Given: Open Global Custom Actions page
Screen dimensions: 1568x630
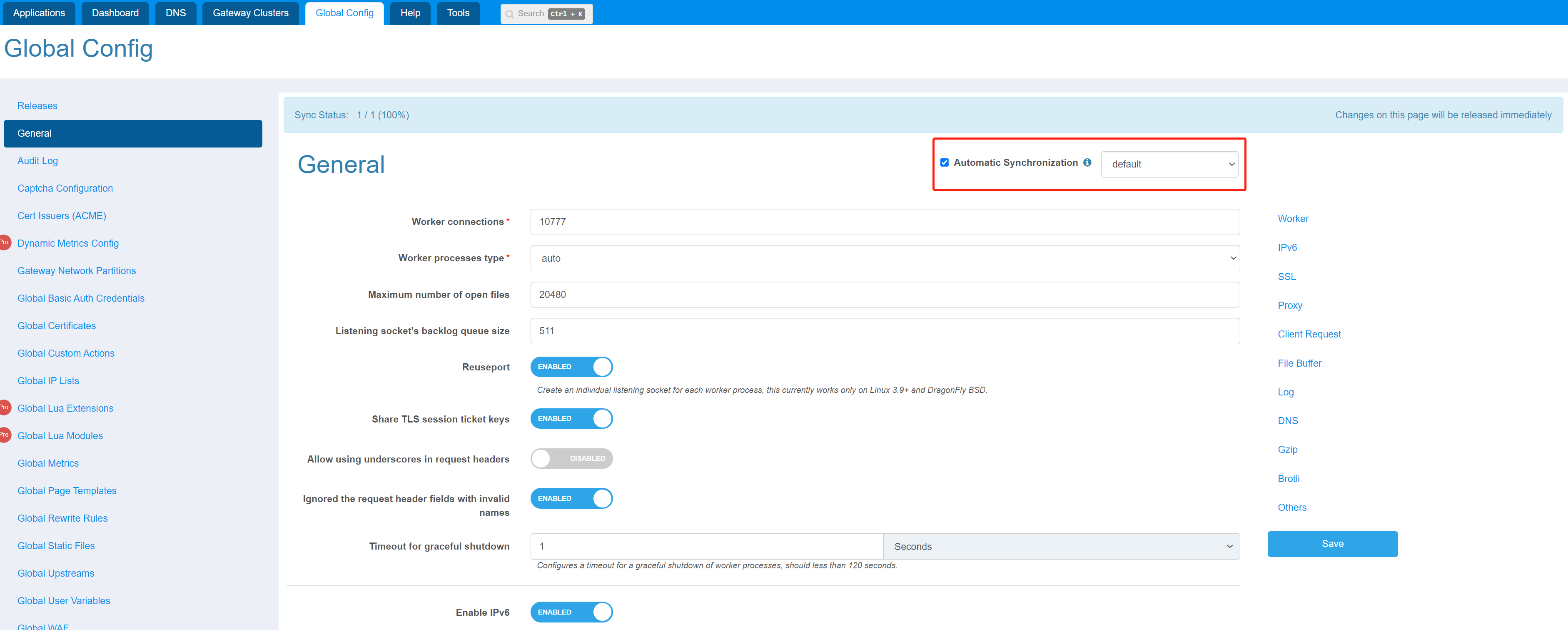Looking at the screenshot, I should click(66, 353).
